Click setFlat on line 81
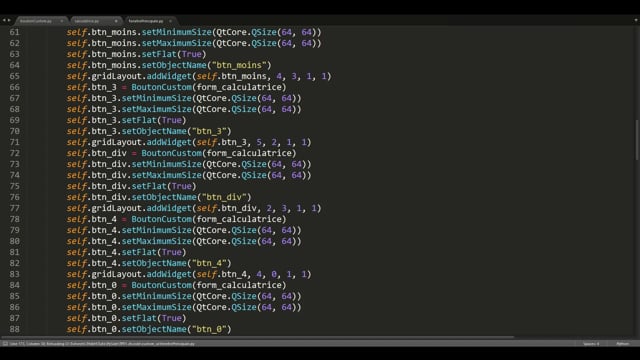 click(x=139, y=252)
